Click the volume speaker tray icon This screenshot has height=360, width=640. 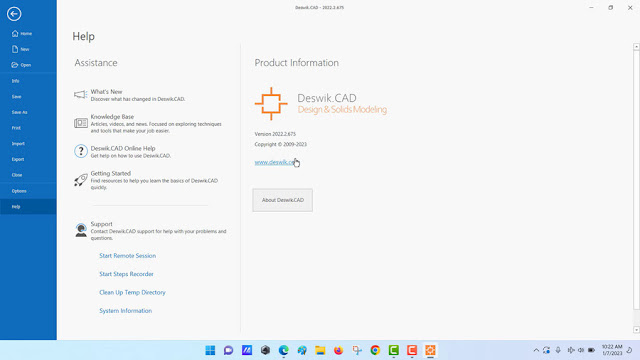click(x=581, y=350)
